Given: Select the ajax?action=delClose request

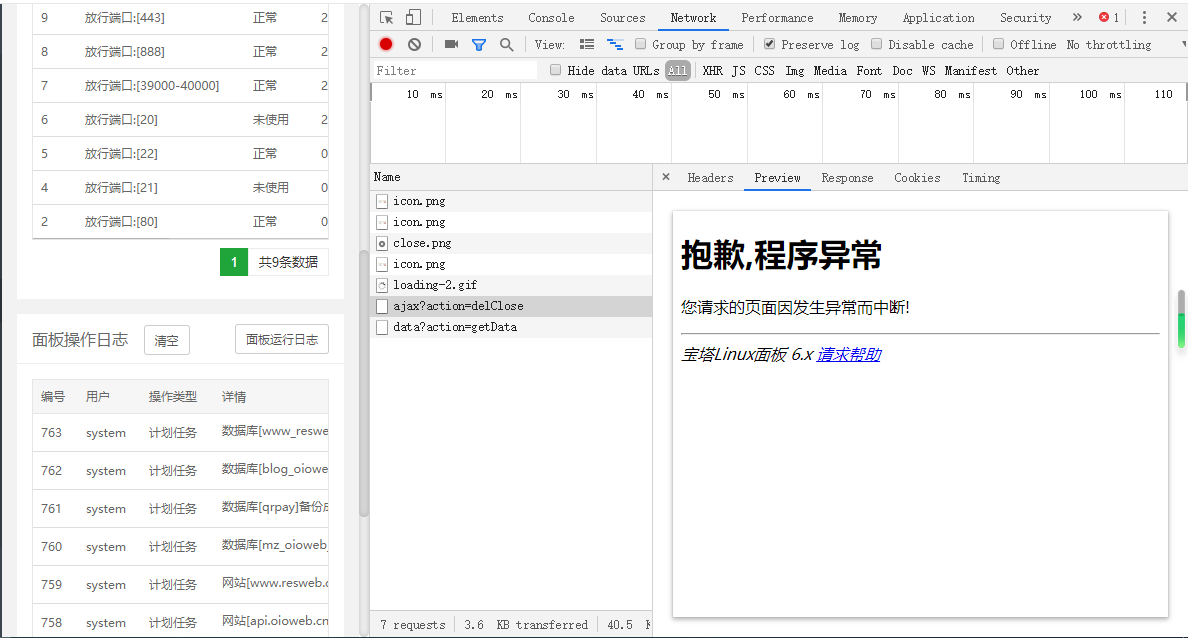Looking at the screenshot, I should tap(511, 306).
